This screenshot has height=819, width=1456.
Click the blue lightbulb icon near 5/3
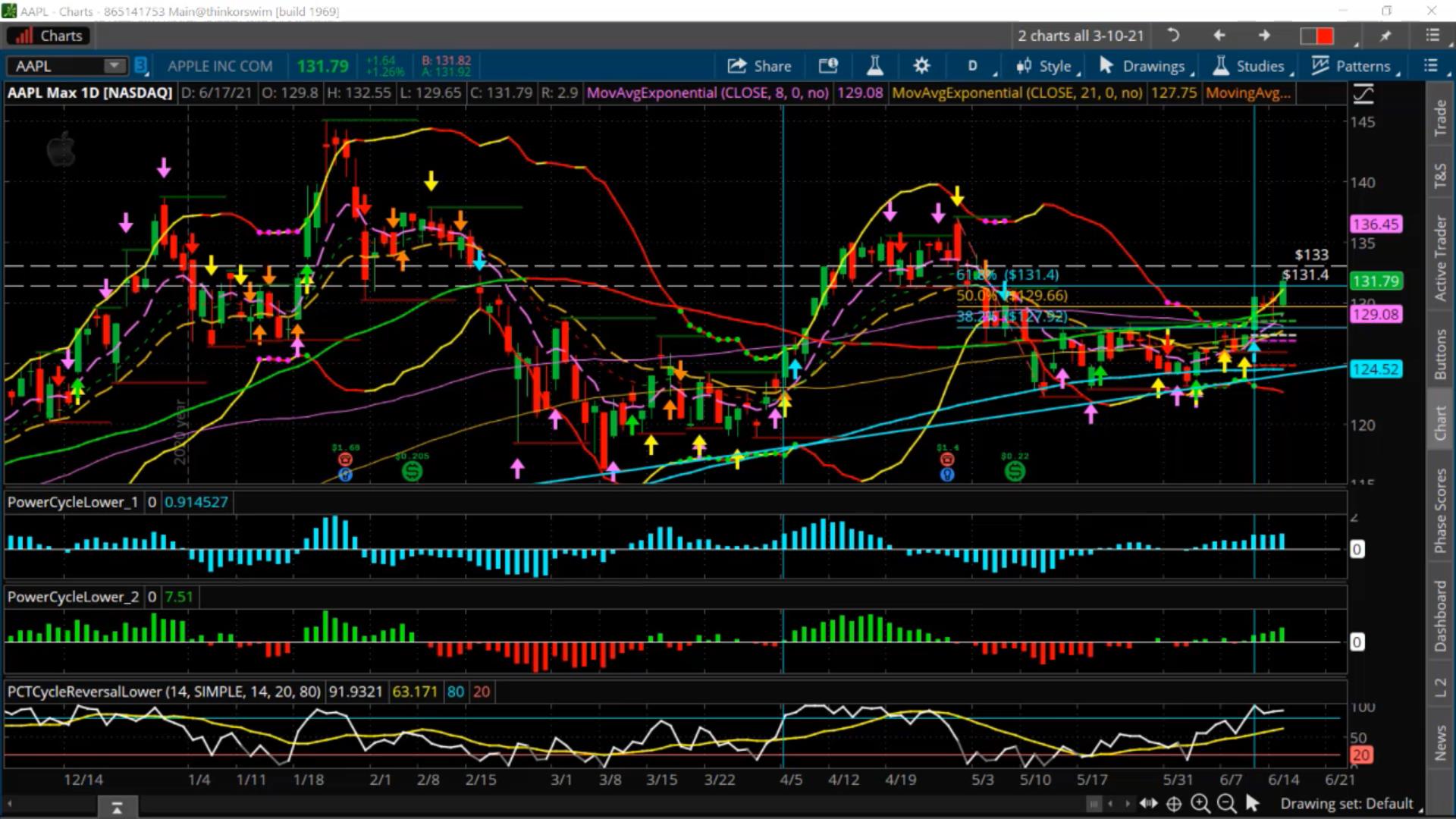(x=946, y=475)
